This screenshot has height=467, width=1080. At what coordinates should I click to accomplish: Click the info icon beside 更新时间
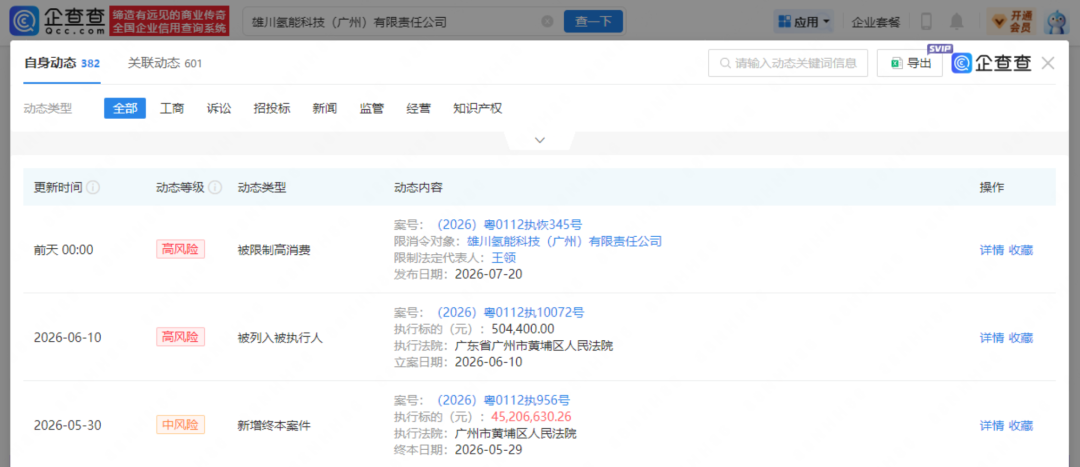pyautogui.click(x=93, y=187)
